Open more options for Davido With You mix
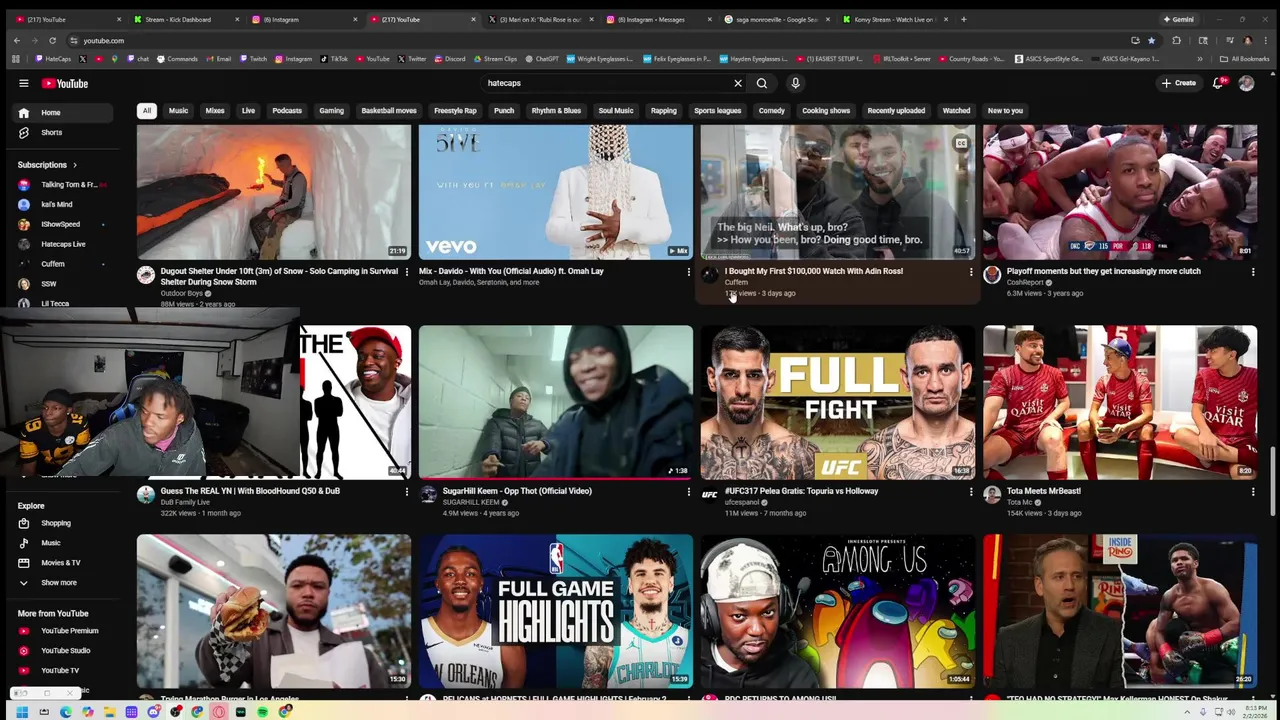Viewport: 1280px width, 720px height. [x=688, y=271]
